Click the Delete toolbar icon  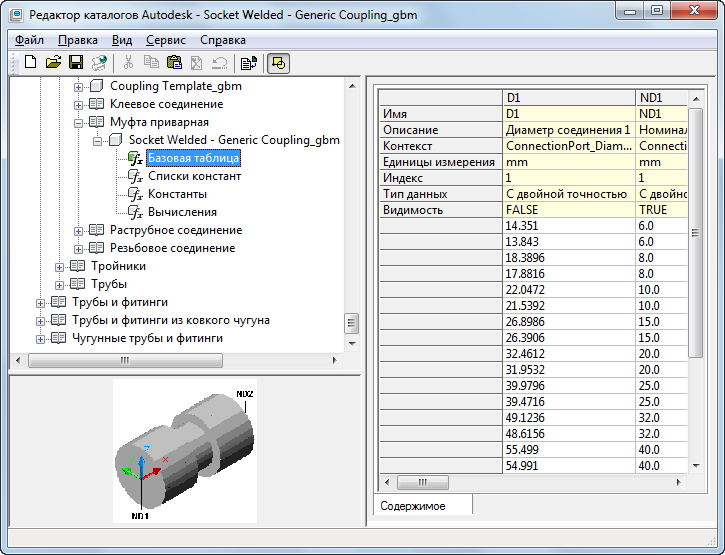[x=197, y=62]
